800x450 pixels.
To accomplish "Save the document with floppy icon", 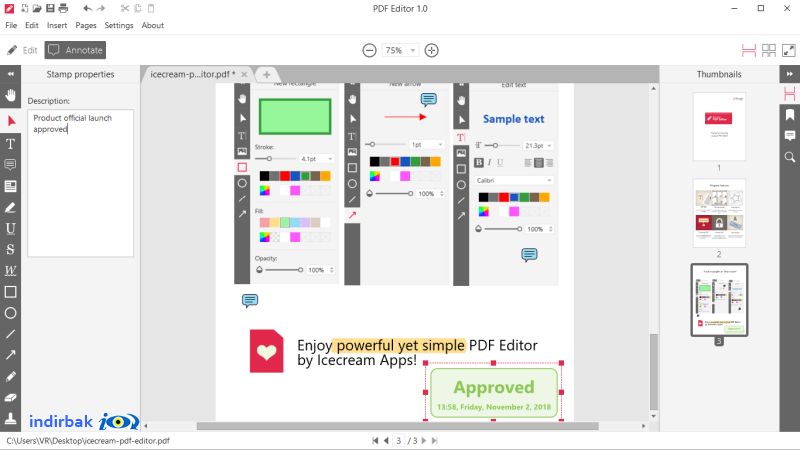I will [x=50, y=9].
